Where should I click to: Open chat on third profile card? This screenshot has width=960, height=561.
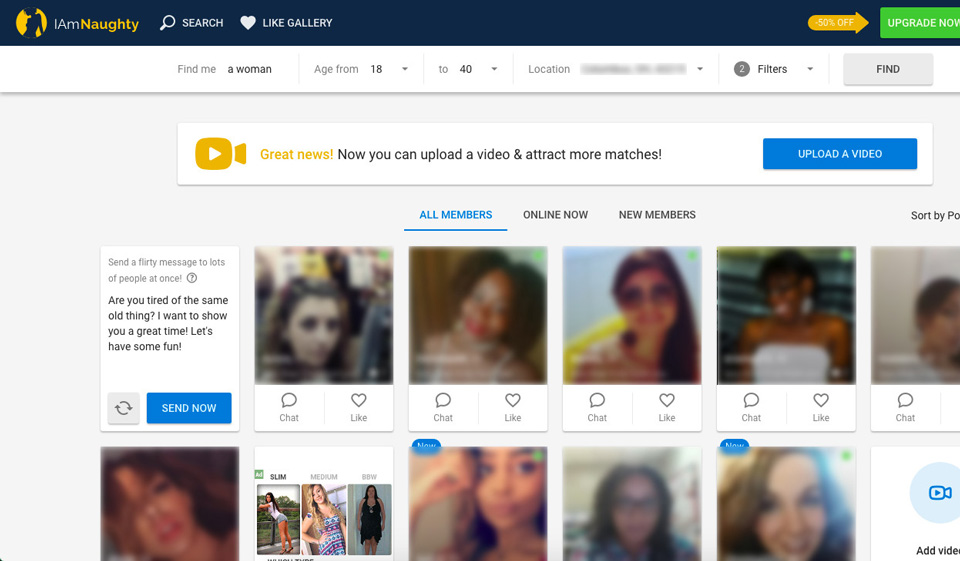coord(597,401)
